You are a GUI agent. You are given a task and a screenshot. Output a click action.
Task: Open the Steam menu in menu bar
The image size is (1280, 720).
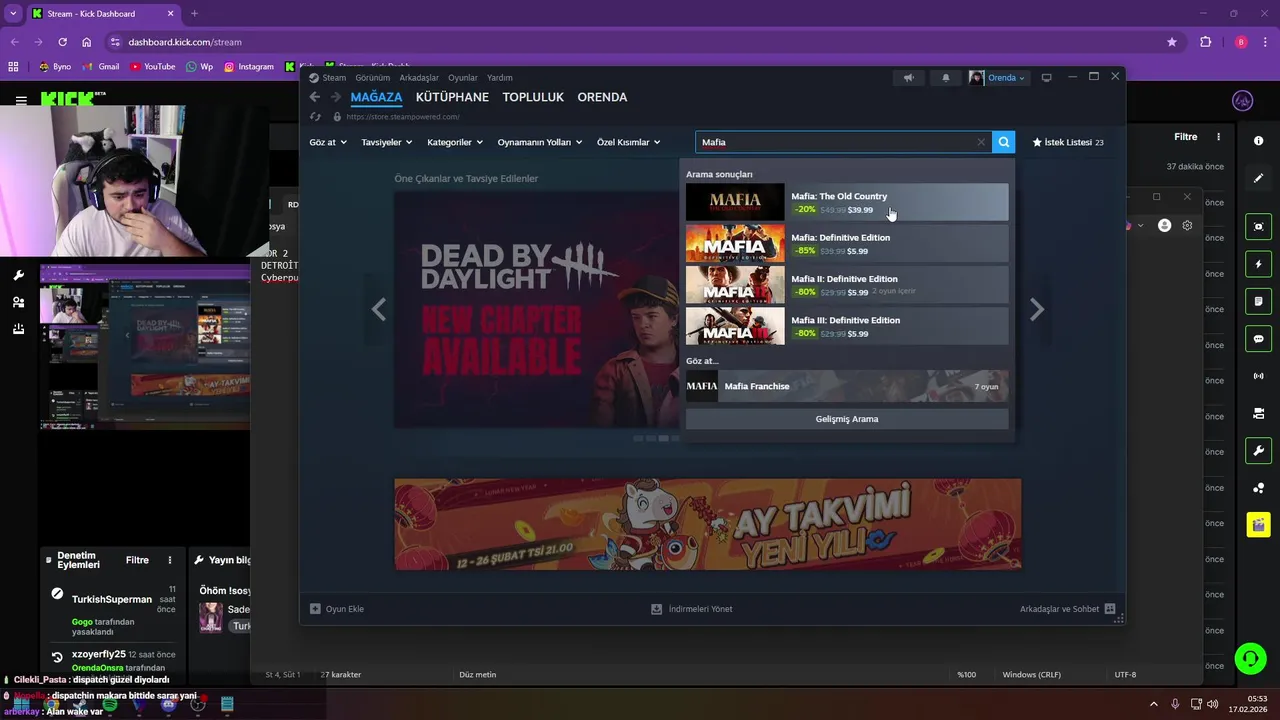[334, 78]
